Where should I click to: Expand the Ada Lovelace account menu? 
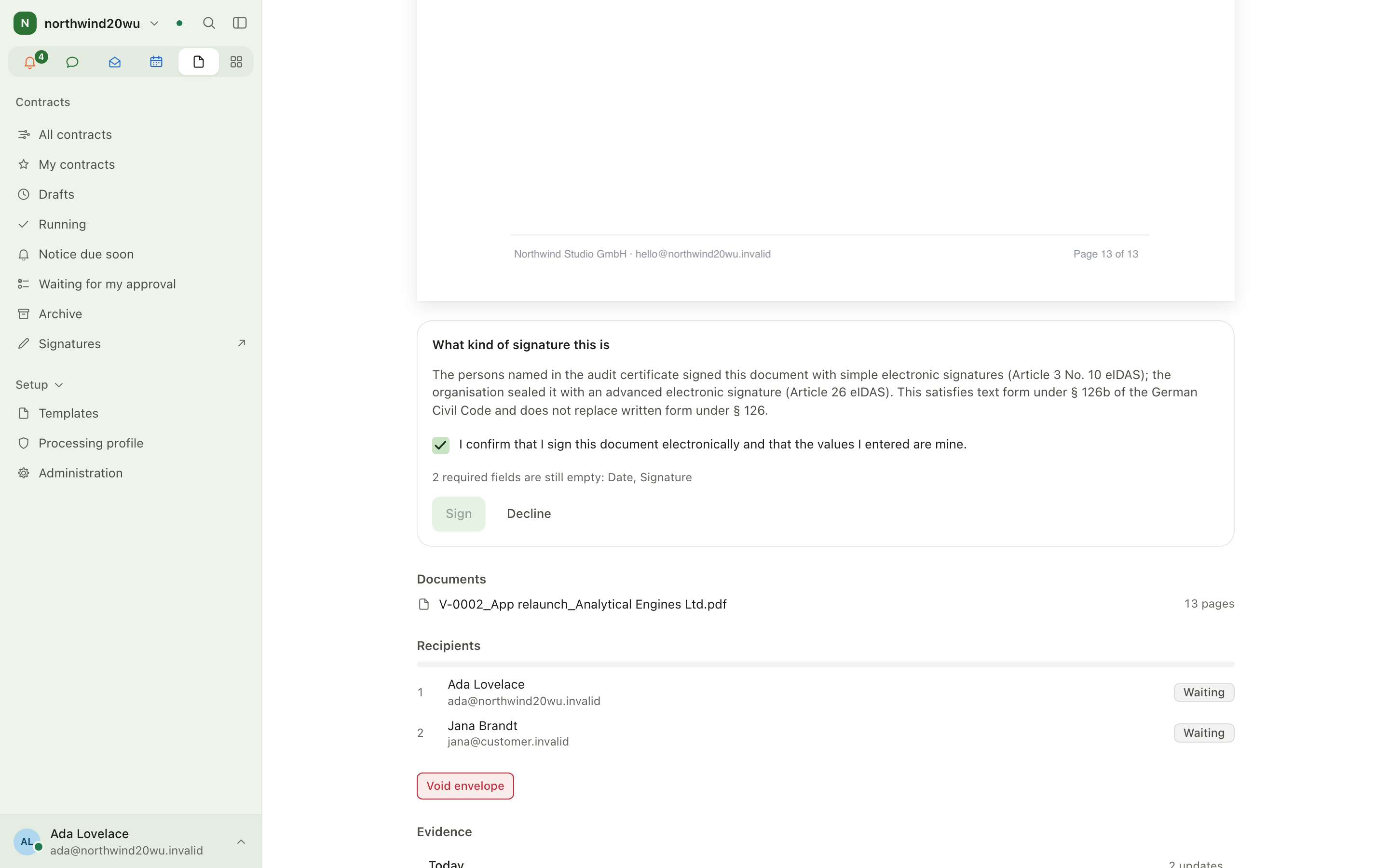point(241,841)
